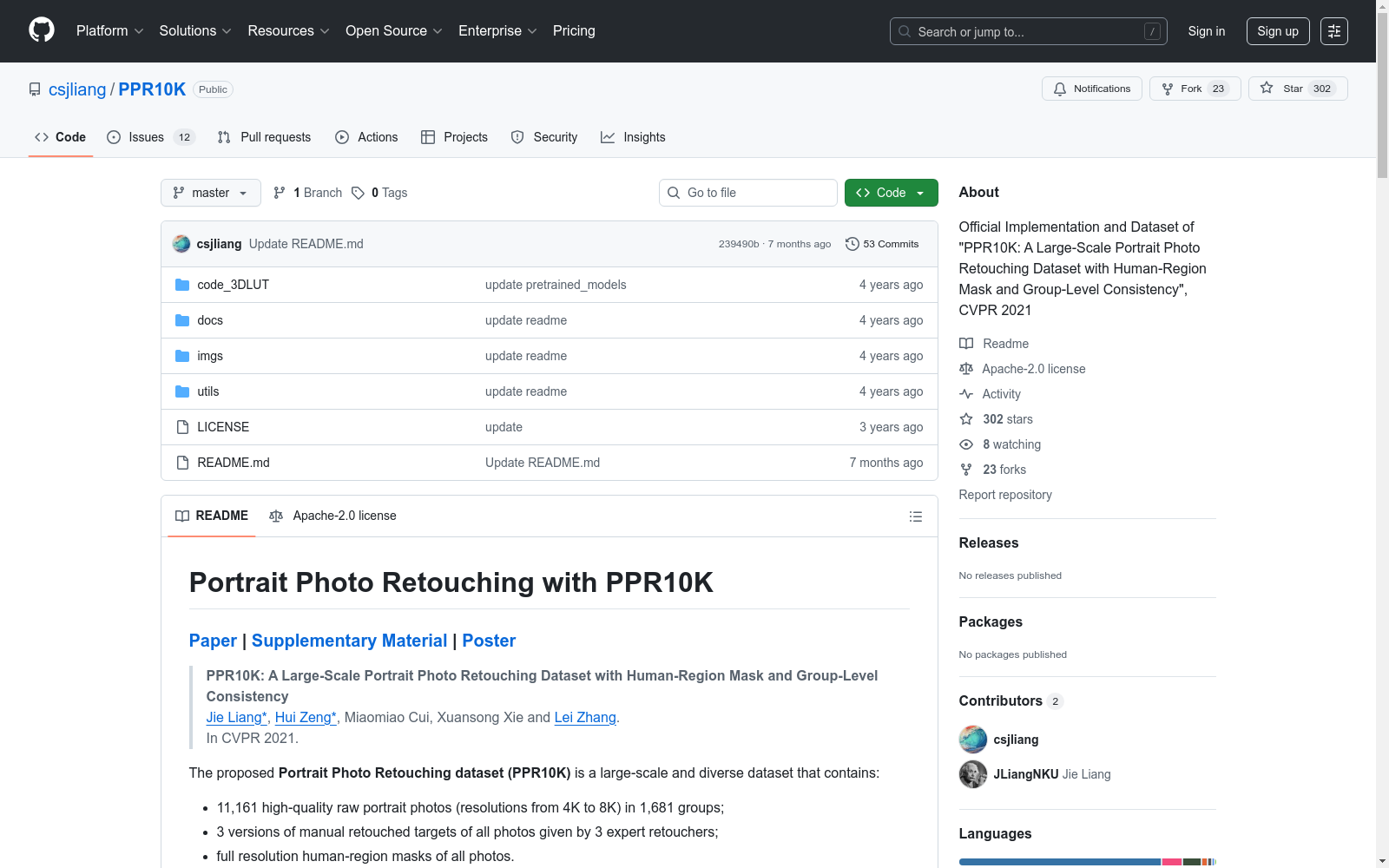Click the Go to file search field
The image size is (1389, 868).
(748, 193)
